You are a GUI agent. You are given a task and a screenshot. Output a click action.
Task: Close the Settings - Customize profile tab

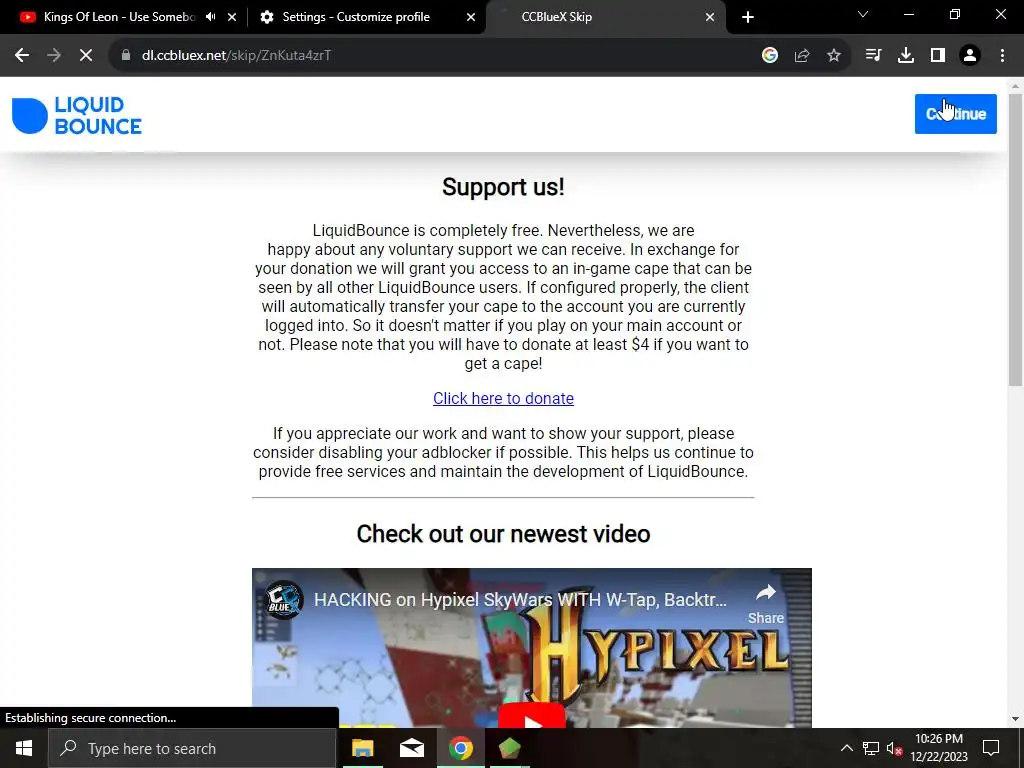[471, 18]
